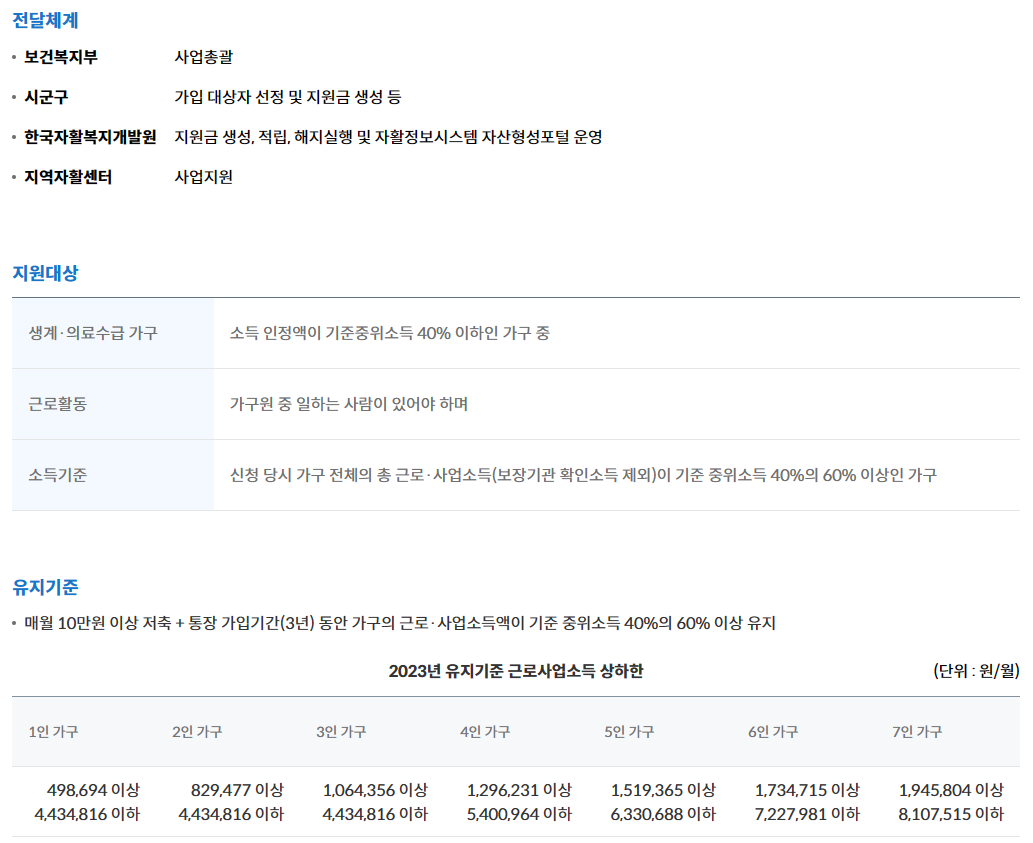Image resolution: width=1033 pixels, height=843 pixels.
Task: Click the 지원대상 section heading
Action: [x=45, y=273]
